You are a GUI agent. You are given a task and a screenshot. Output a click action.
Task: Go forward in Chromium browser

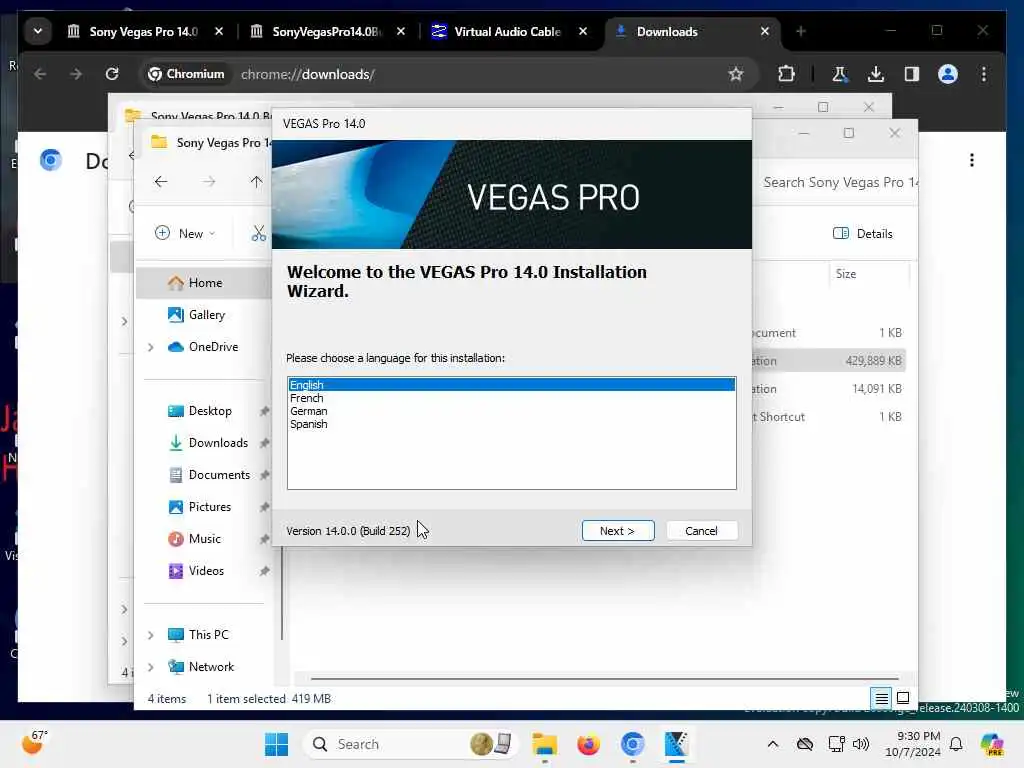point(76,74)
